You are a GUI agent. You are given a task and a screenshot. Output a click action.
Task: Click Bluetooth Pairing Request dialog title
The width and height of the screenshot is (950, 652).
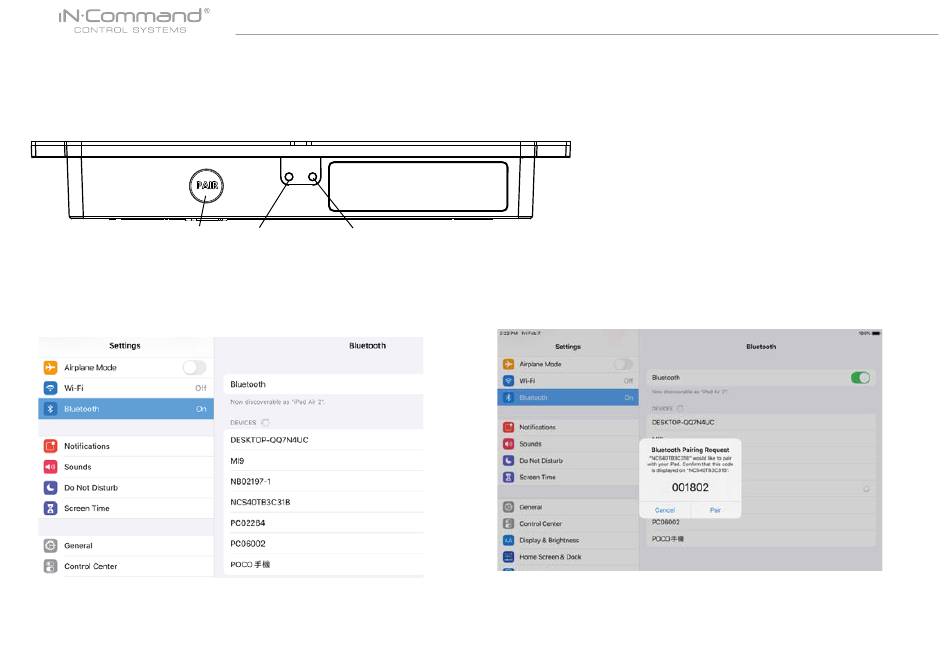coord(690,450)
